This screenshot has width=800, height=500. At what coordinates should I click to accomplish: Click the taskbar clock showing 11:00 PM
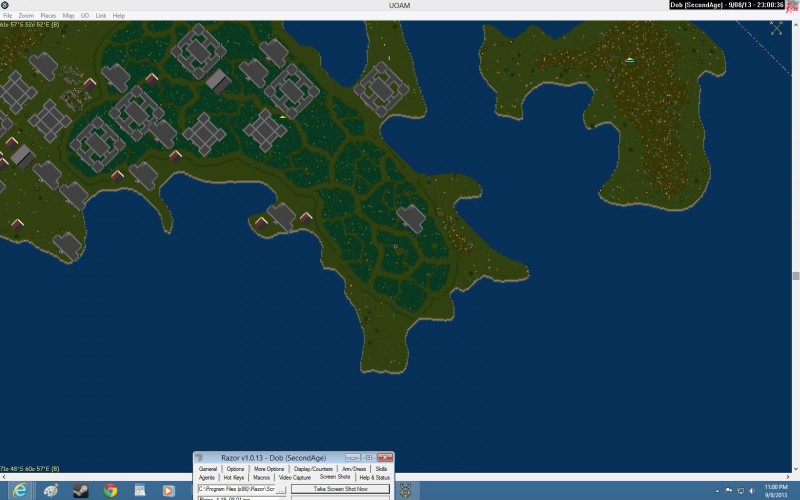(x=776, y=491)
